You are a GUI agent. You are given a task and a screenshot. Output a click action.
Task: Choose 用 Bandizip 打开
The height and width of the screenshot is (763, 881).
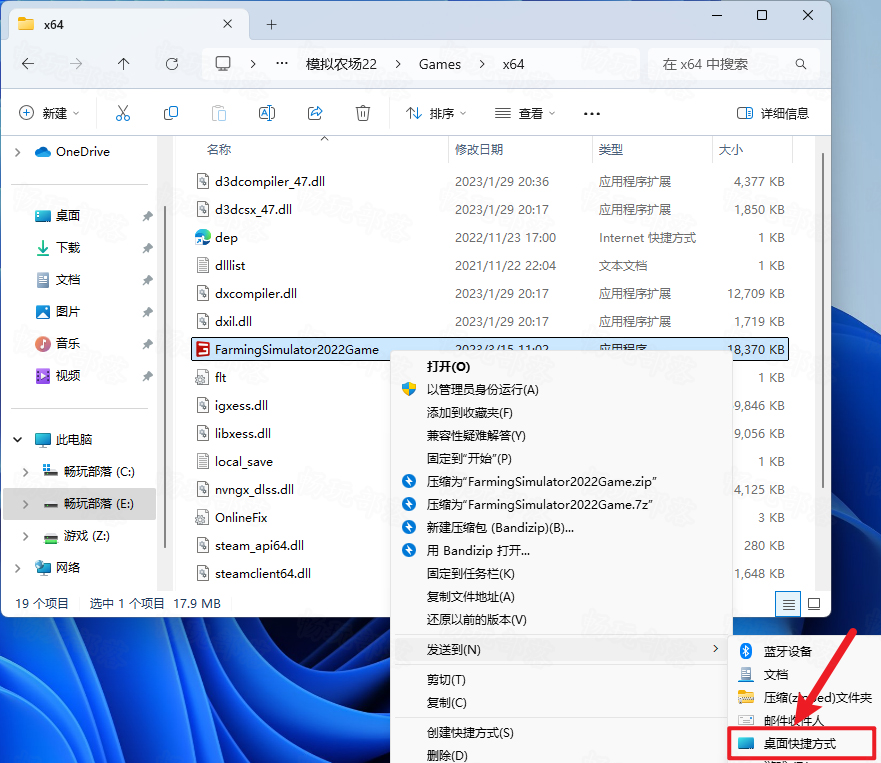click(562, 551)
